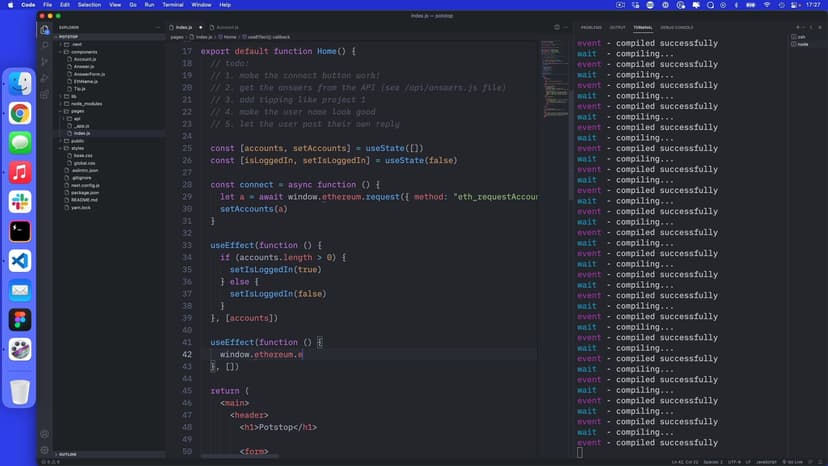This screenshot has height=466, width=828.
Task: Expand the OUTLINE section
Action: pyautogui.click(x=68, y=454)
